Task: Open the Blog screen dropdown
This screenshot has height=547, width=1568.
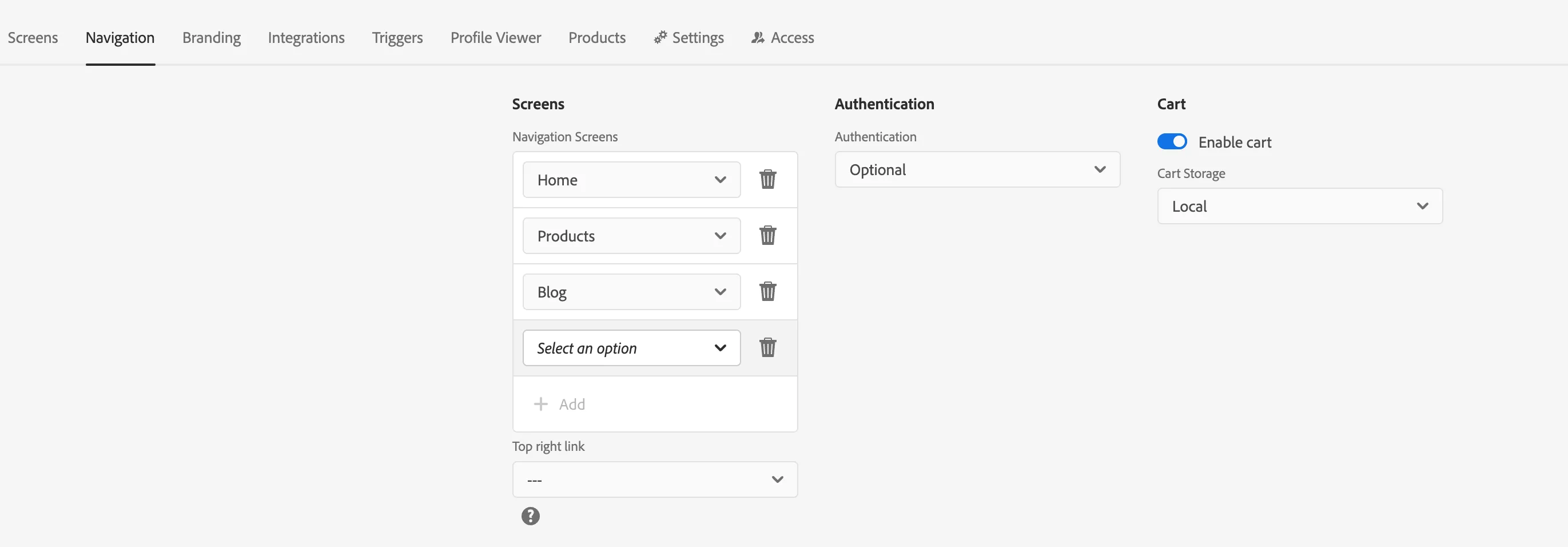Action: pos(631,292)
